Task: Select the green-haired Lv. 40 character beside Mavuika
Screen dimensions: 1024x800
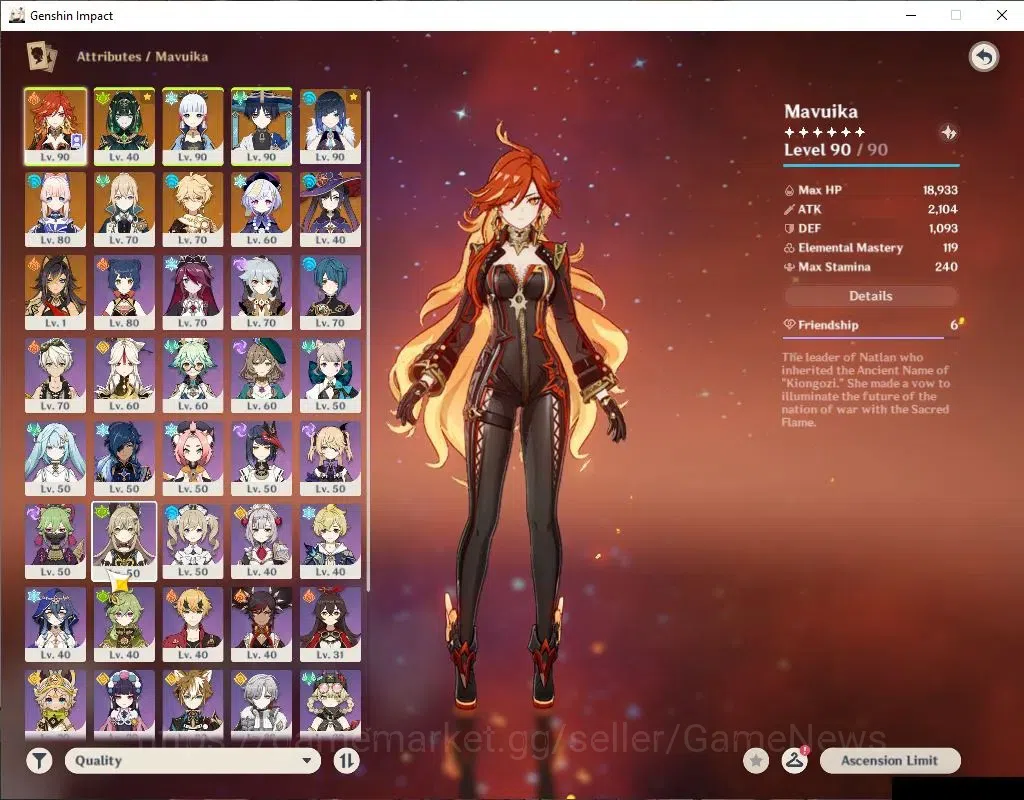Action: tap(124, 126)
